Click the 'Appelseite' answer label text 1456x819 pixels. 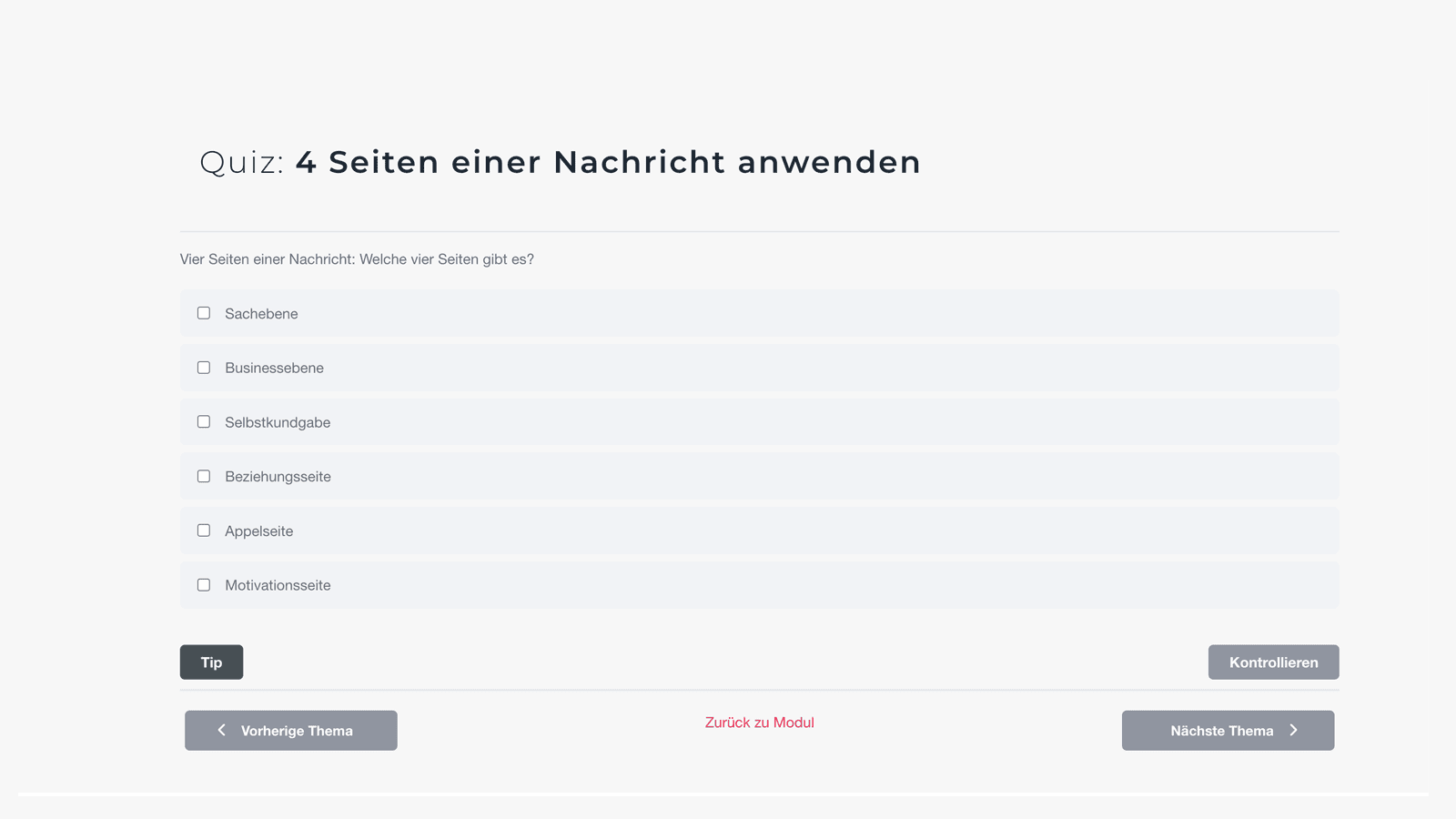pos(258,531)
